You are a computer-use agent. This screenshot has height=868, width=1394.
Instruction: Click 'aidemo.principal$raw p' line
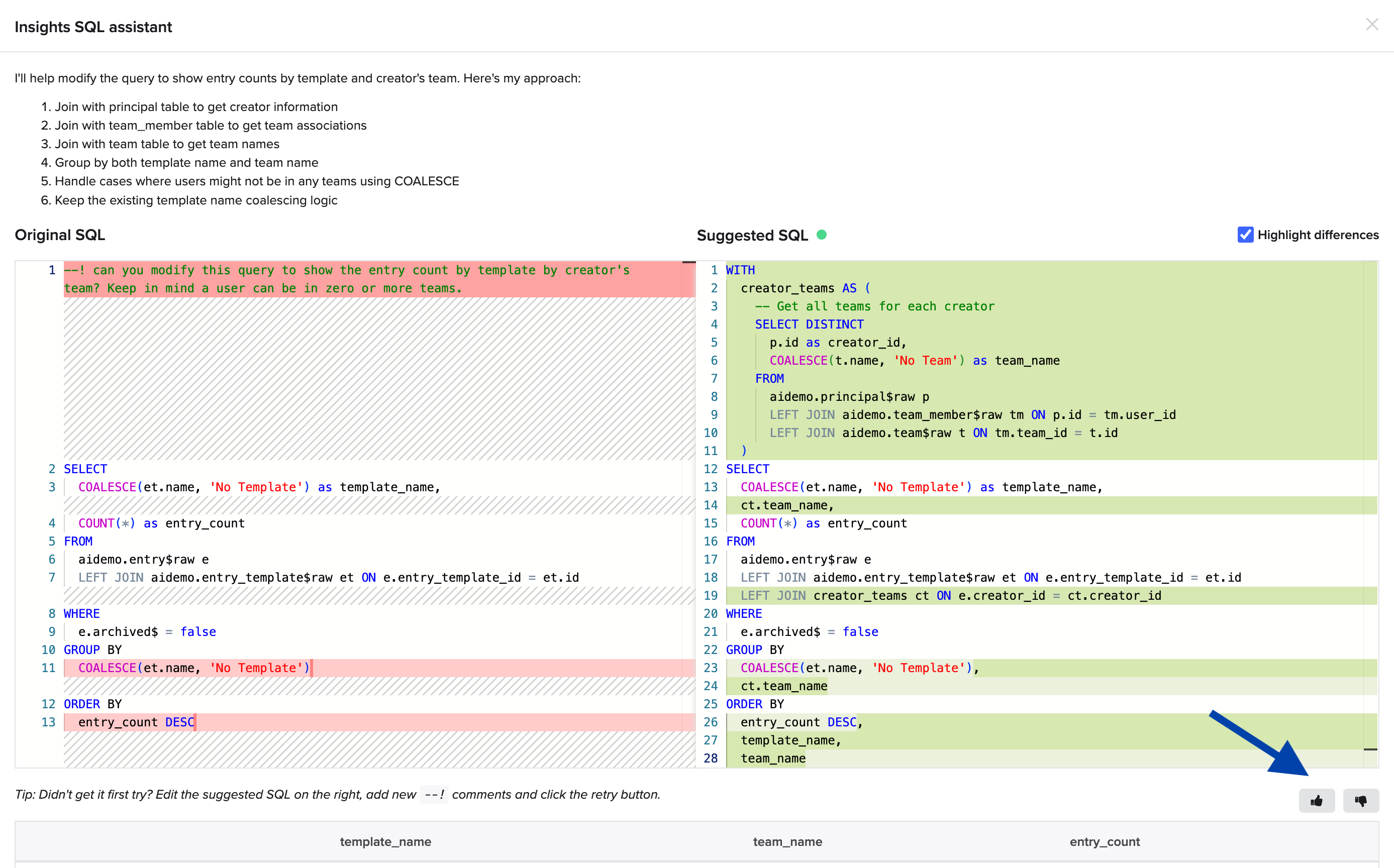pos(849,397)
